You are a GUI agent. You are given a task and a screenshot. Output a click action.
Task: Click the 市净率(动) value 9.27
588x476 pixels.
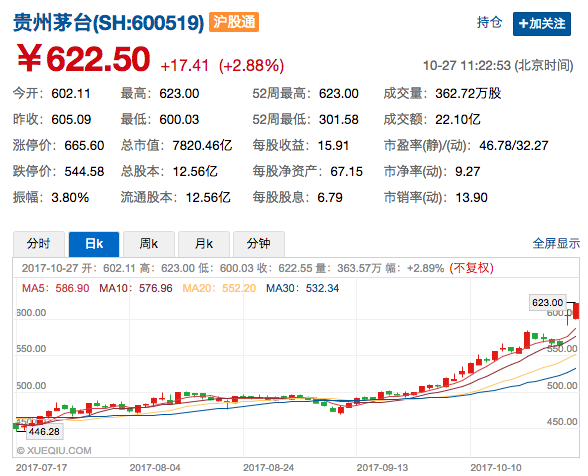point(468,172)
